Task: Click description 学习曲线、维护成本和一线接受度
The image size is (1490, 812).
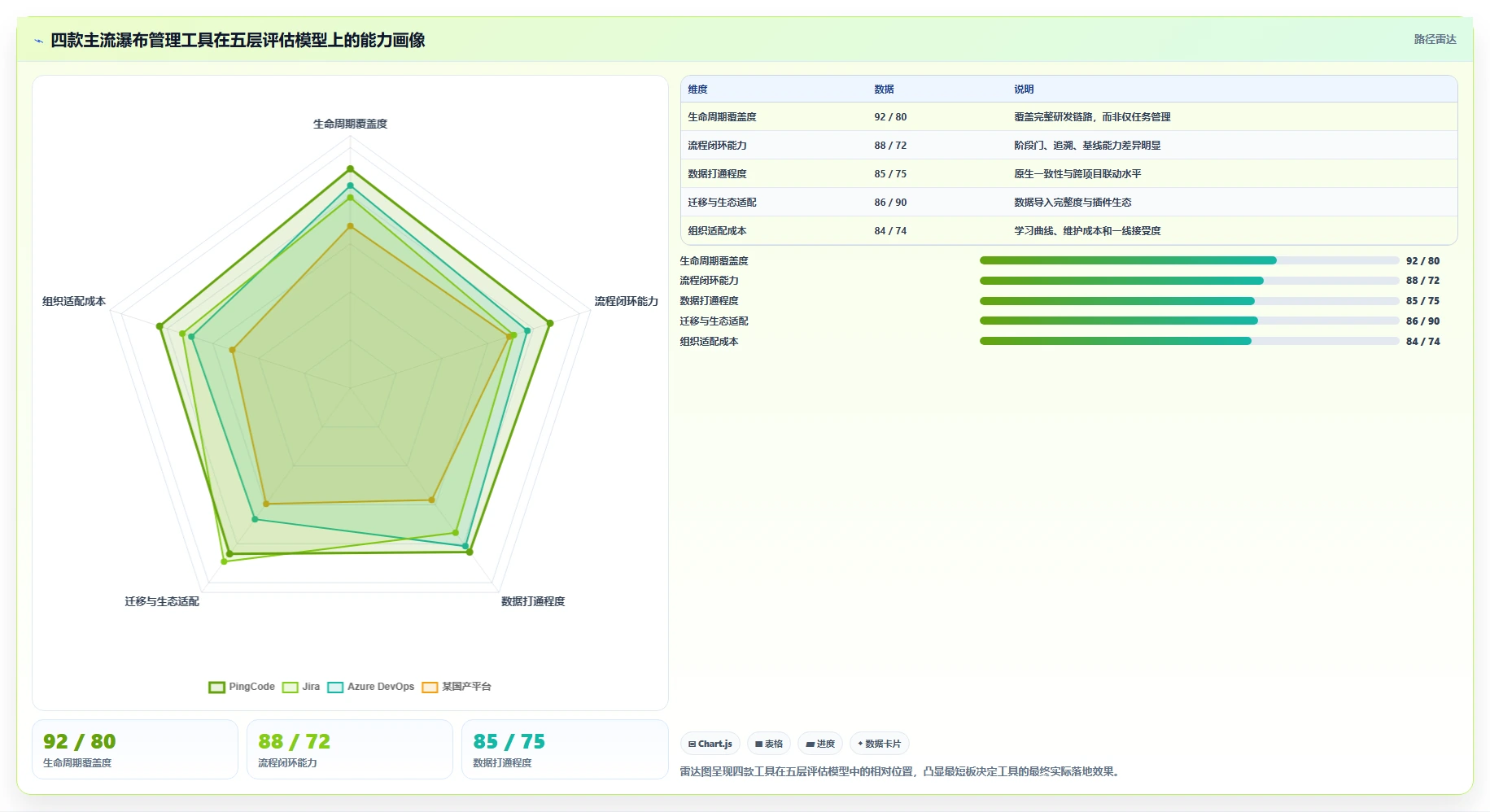Action: pos(1087,231)
